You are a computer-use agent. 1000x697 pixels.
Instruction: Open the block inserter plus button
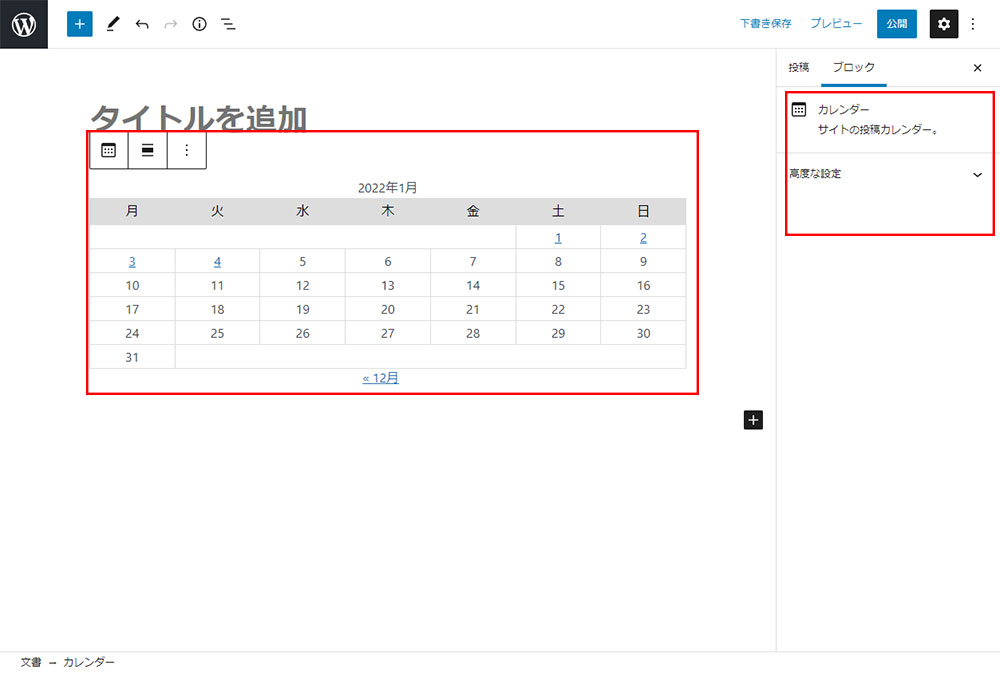pos(80,24)
